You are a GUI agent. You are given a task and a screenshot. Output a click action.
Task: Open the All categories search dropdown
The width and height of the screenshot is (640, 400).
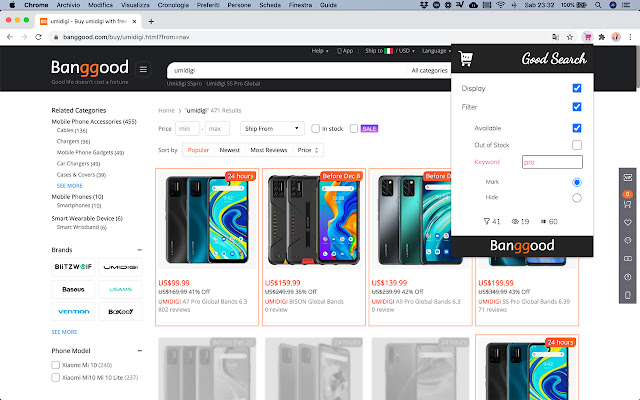click(429, 71)
